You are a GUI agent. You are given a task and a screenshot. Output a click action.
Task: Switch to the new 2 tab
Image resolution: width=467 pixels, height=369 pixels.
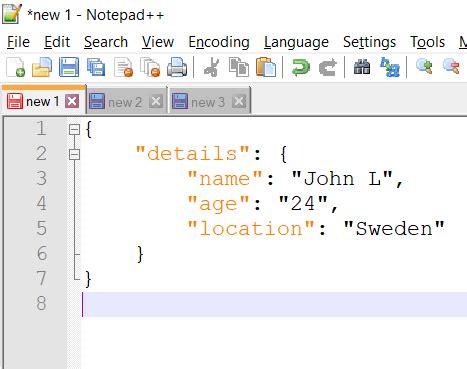tap(125, 102)
